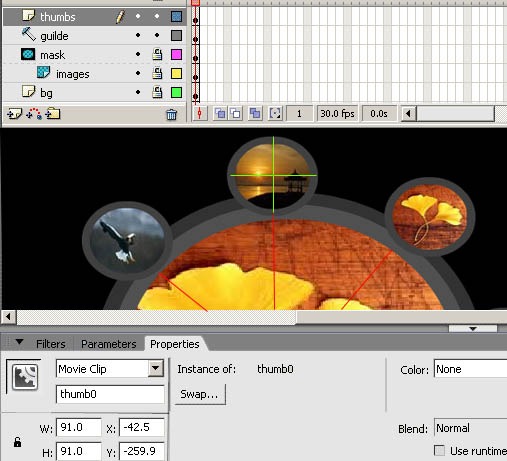Click the Center Frame button
507x461 pixels.
(x=200, y=114)
